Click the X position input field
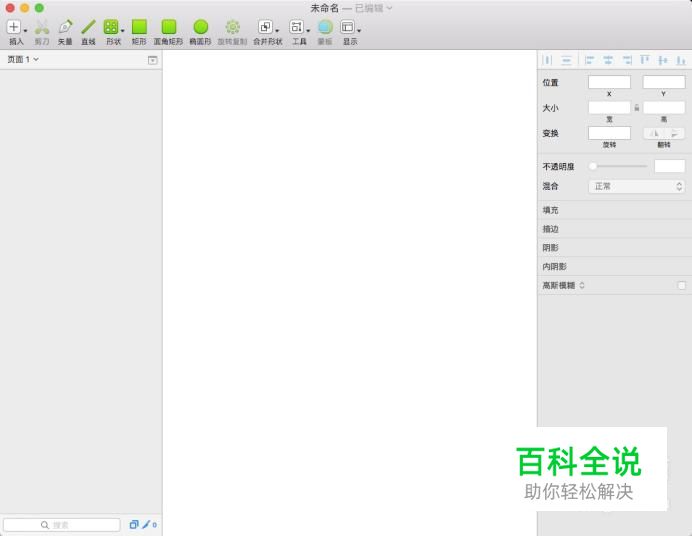This screenshot has width=692, height=536. 609,82
